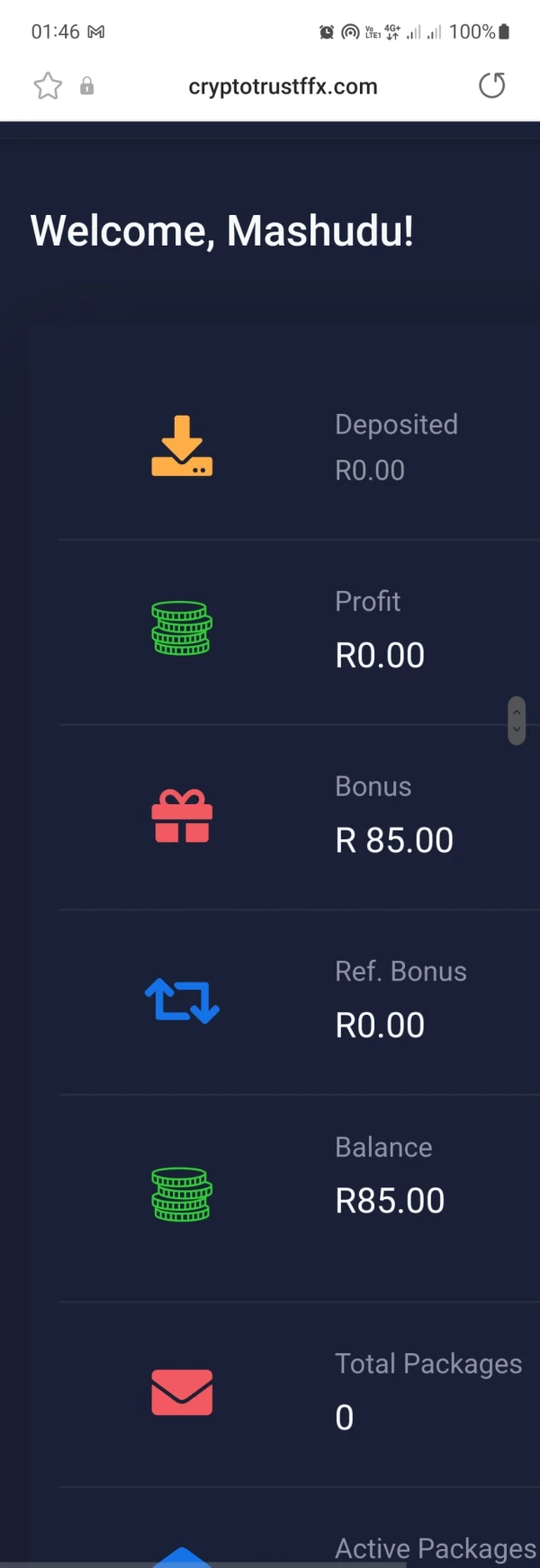Tap the red envelope Total Packages icon
The width and height of the screenshot is (540, 1568).
click(x=182, y=1392)
